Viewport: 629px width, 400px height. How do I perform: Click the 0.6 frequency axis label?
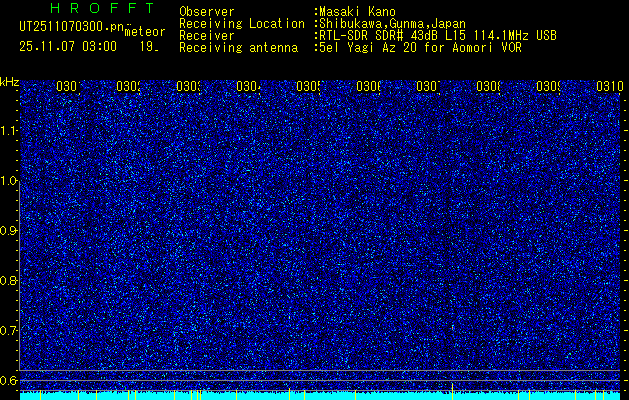coord(9,380)
